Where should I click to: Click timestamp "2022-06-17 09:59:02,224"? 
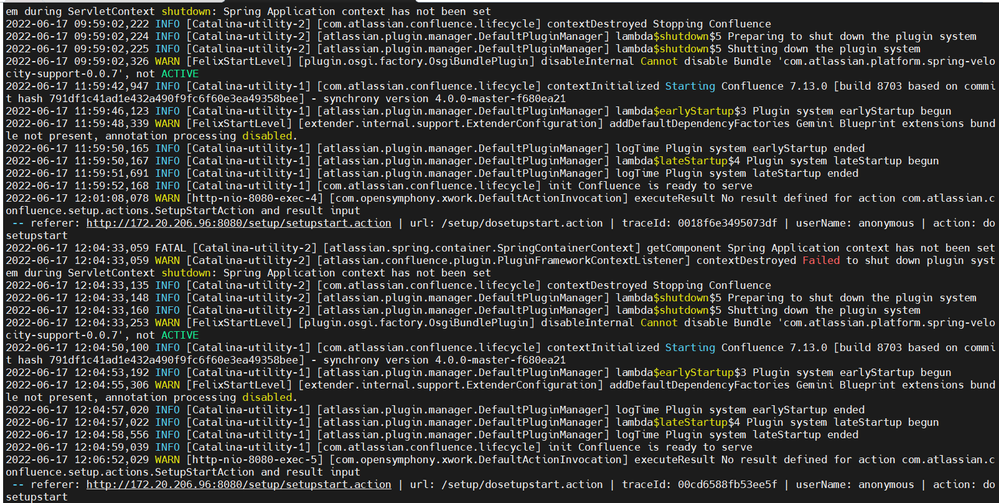point(77,36)
